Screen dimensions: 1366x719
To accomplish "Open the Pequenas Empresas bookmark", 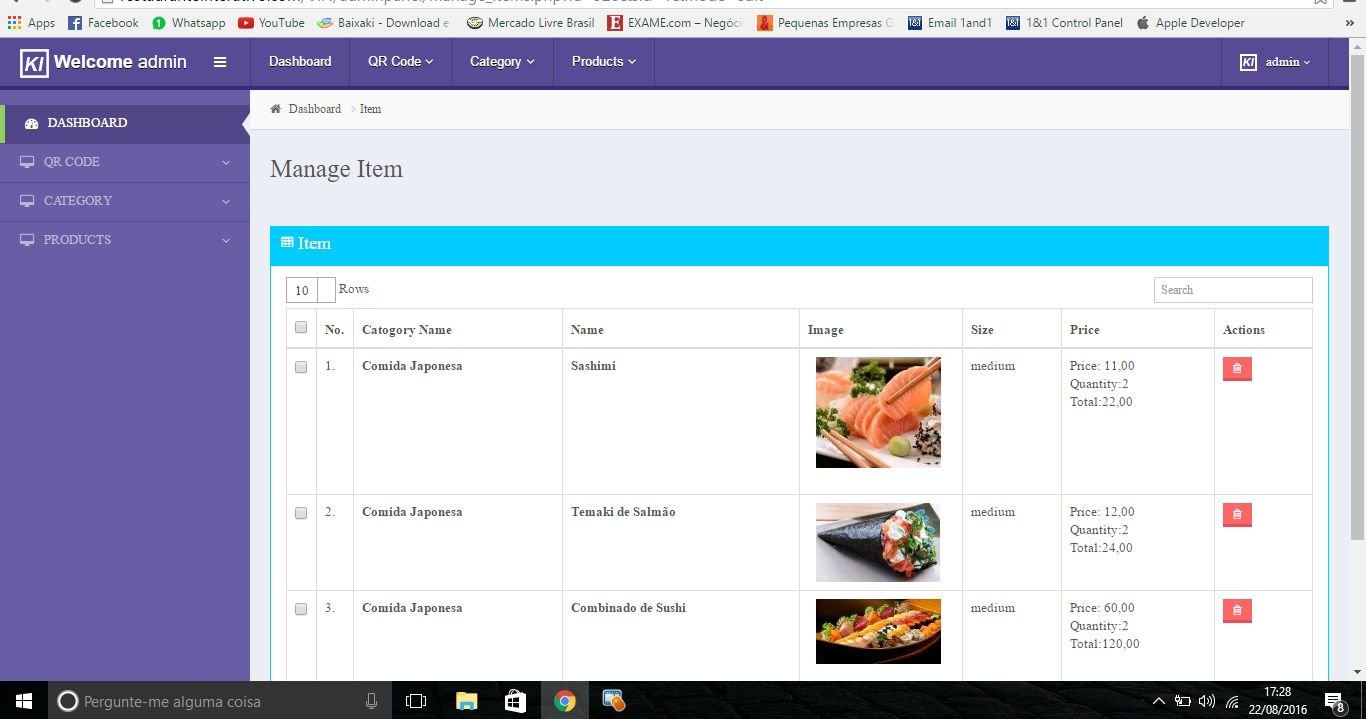I will click(x=826, y=22).
